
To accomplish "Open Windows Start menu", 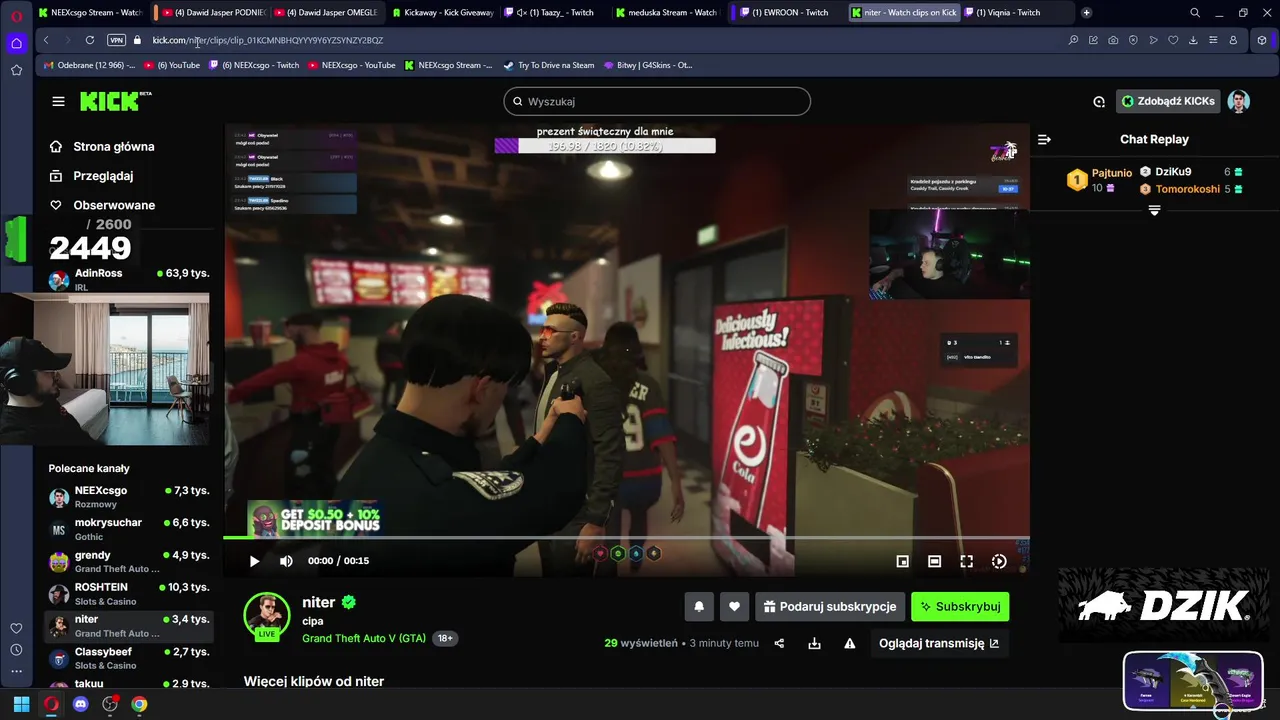I will [x=21, y=704].
